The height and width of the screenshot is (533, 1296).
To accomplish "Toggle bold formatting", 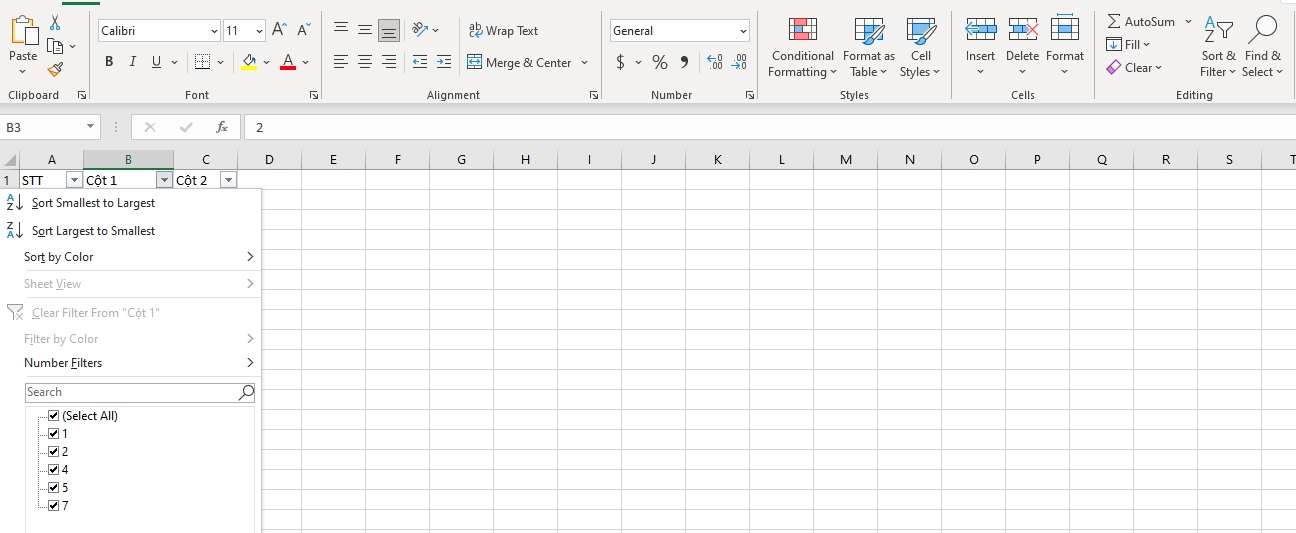I will point(109,62).
